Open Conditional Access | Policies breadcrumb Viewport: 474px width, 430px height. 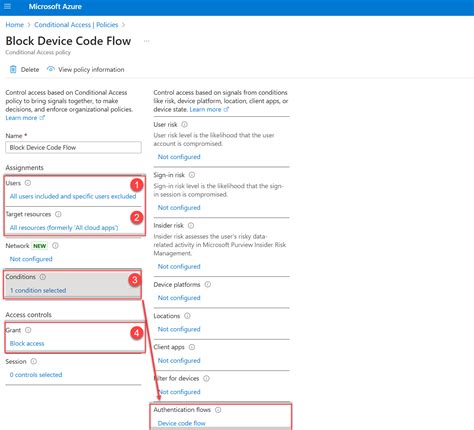pos(76,25)
